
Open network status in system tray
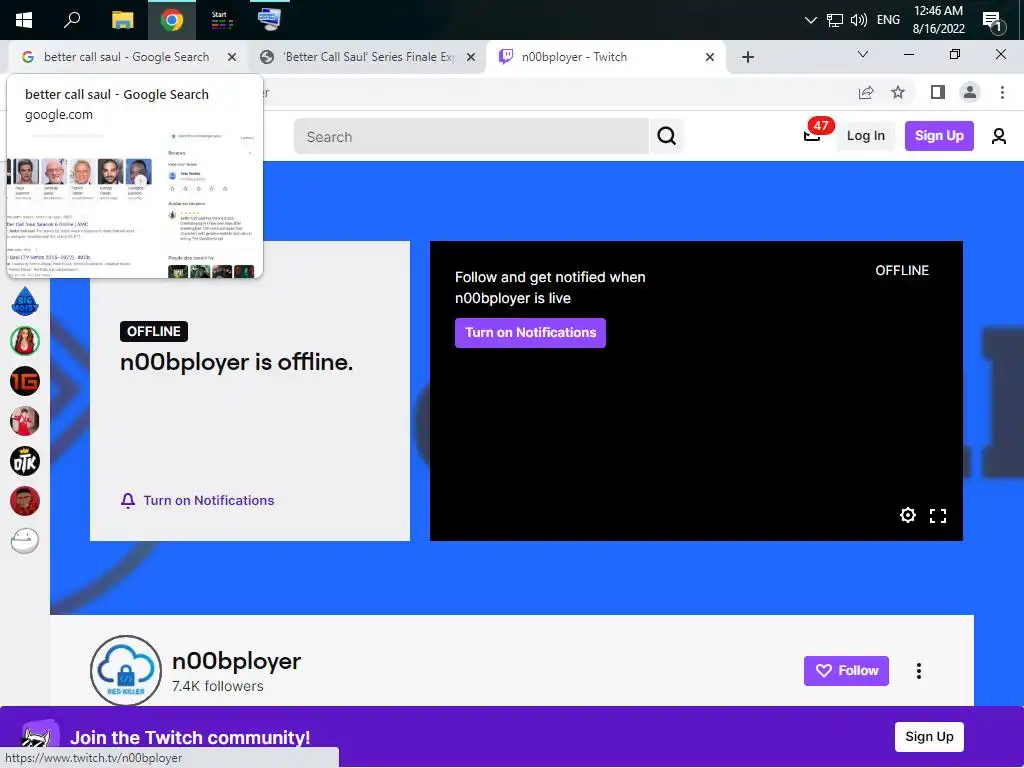[835, 20]
